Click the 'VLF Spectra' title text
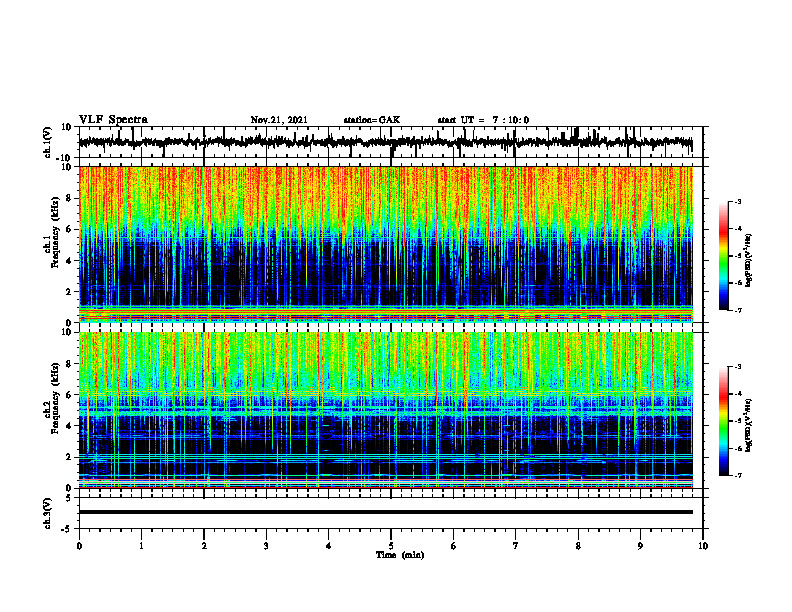Image resolution: width=792 pixels, height=612 pixels. point(113,120)
